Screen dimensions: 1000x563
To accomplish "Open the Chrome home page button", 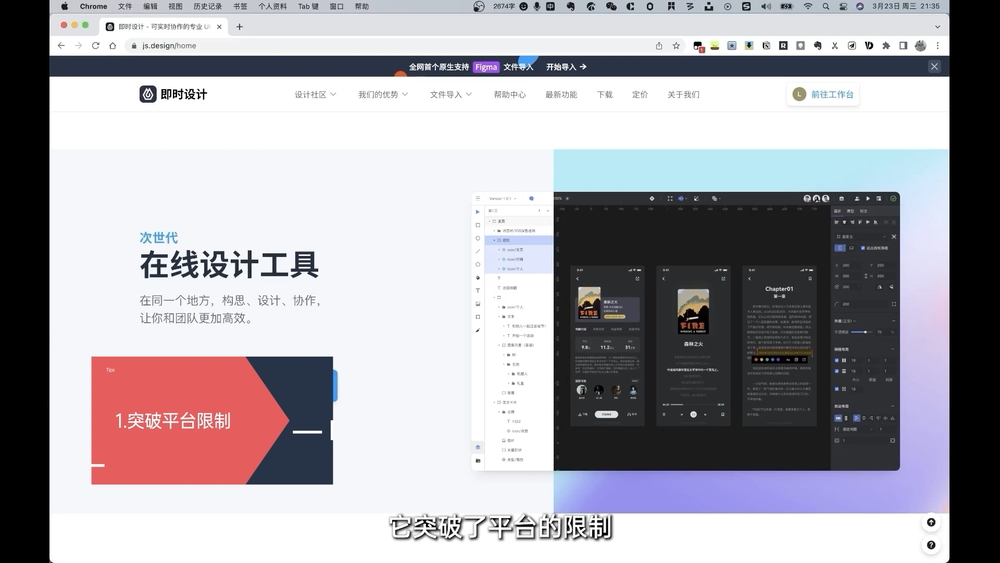I will point(113,46).
